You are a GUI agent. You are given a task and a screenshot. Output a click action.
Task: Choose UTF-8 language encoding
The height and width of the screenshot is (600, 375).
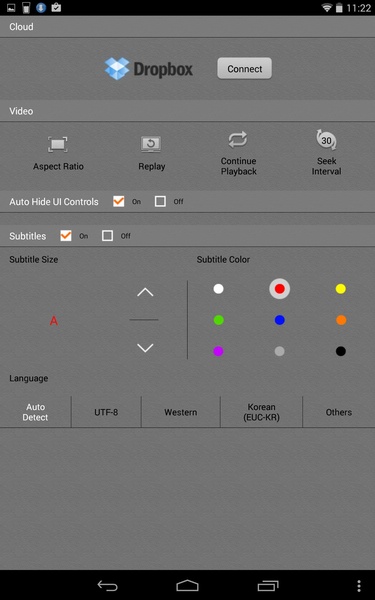106,412
